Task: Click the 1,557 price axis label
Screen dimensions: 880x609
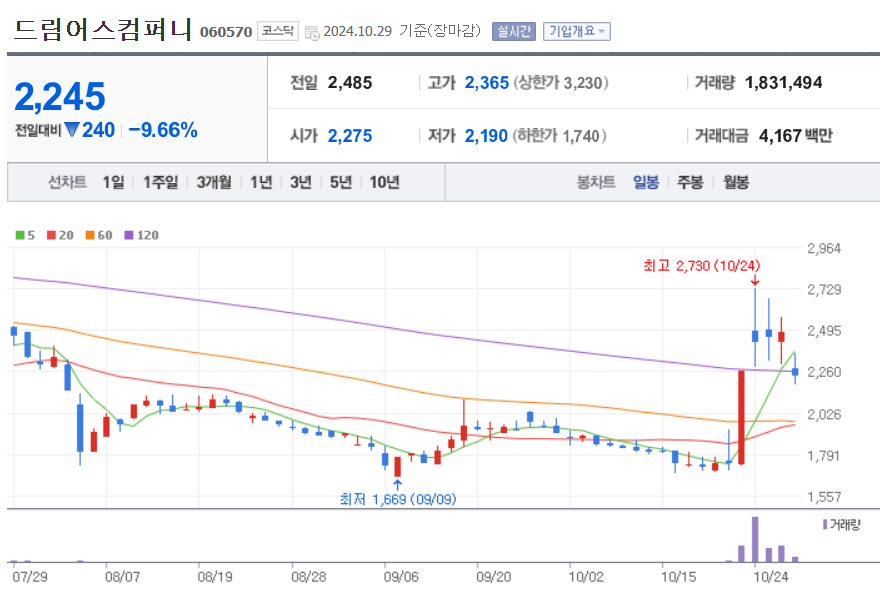Action: pyautogui.click(x=824, y=497)
